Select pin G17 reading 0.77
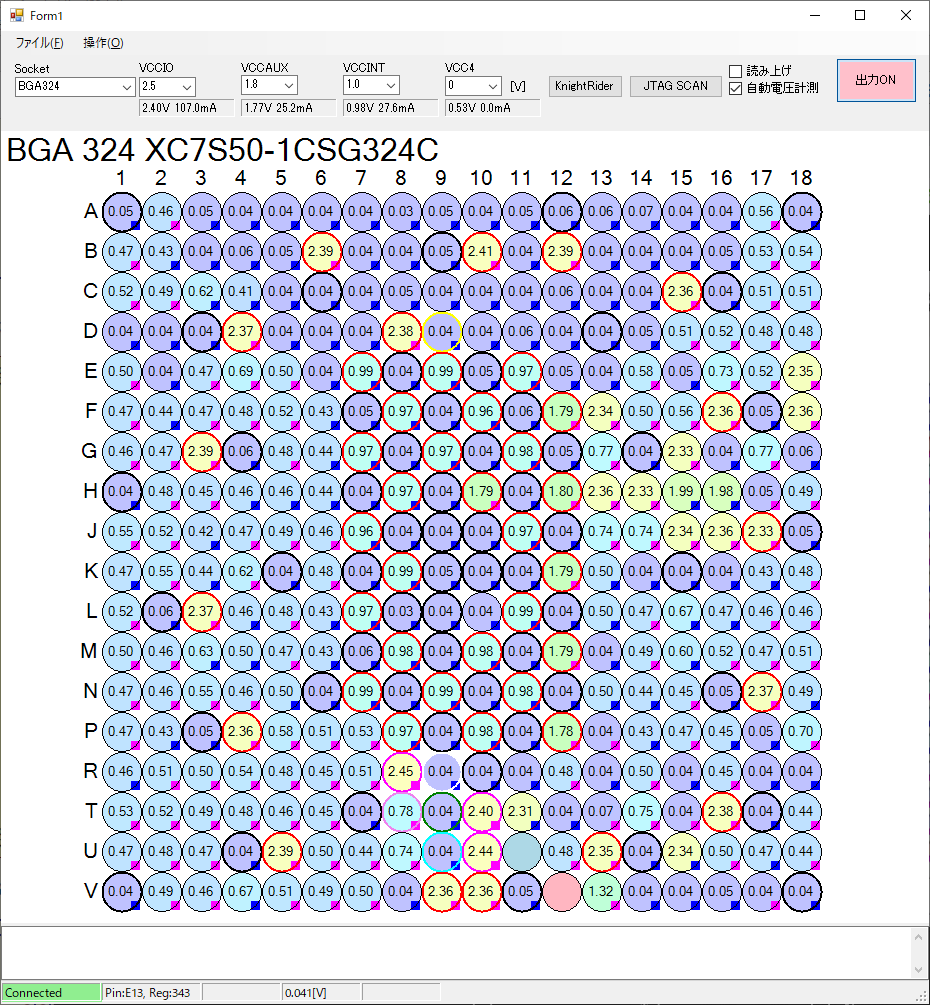 761,451
